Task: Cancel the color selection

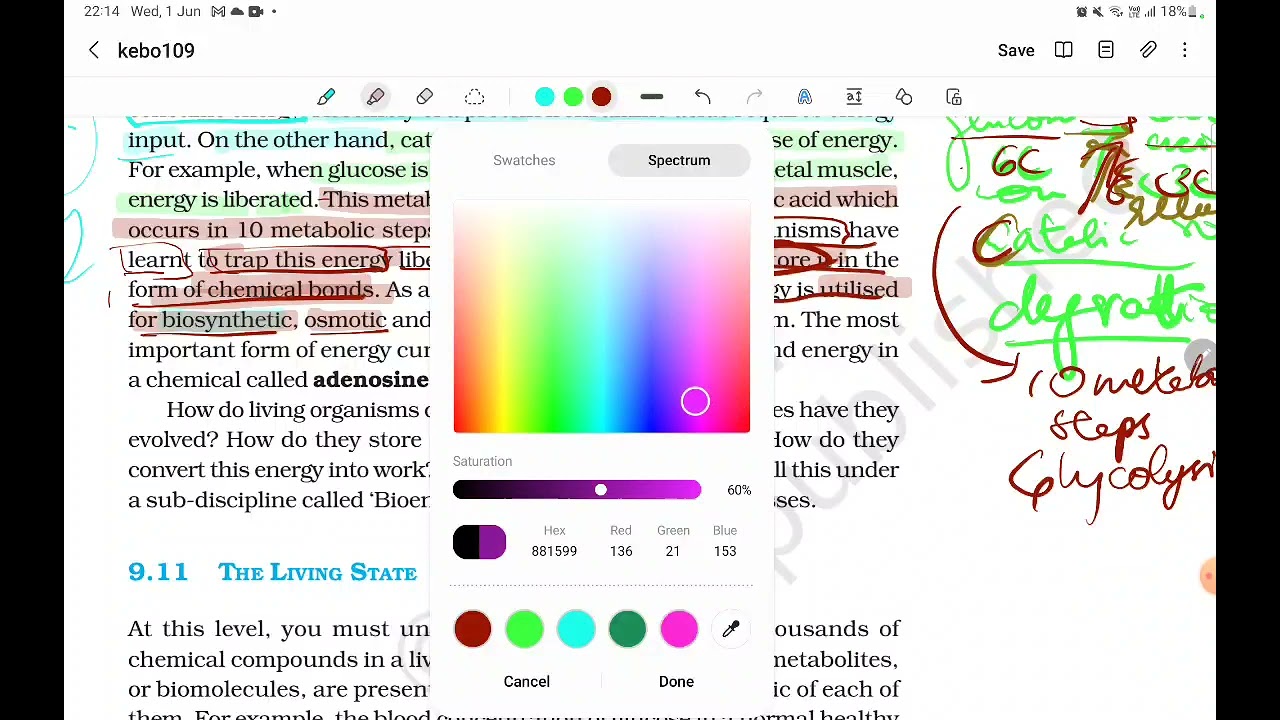Action: [x=527, y=681]
